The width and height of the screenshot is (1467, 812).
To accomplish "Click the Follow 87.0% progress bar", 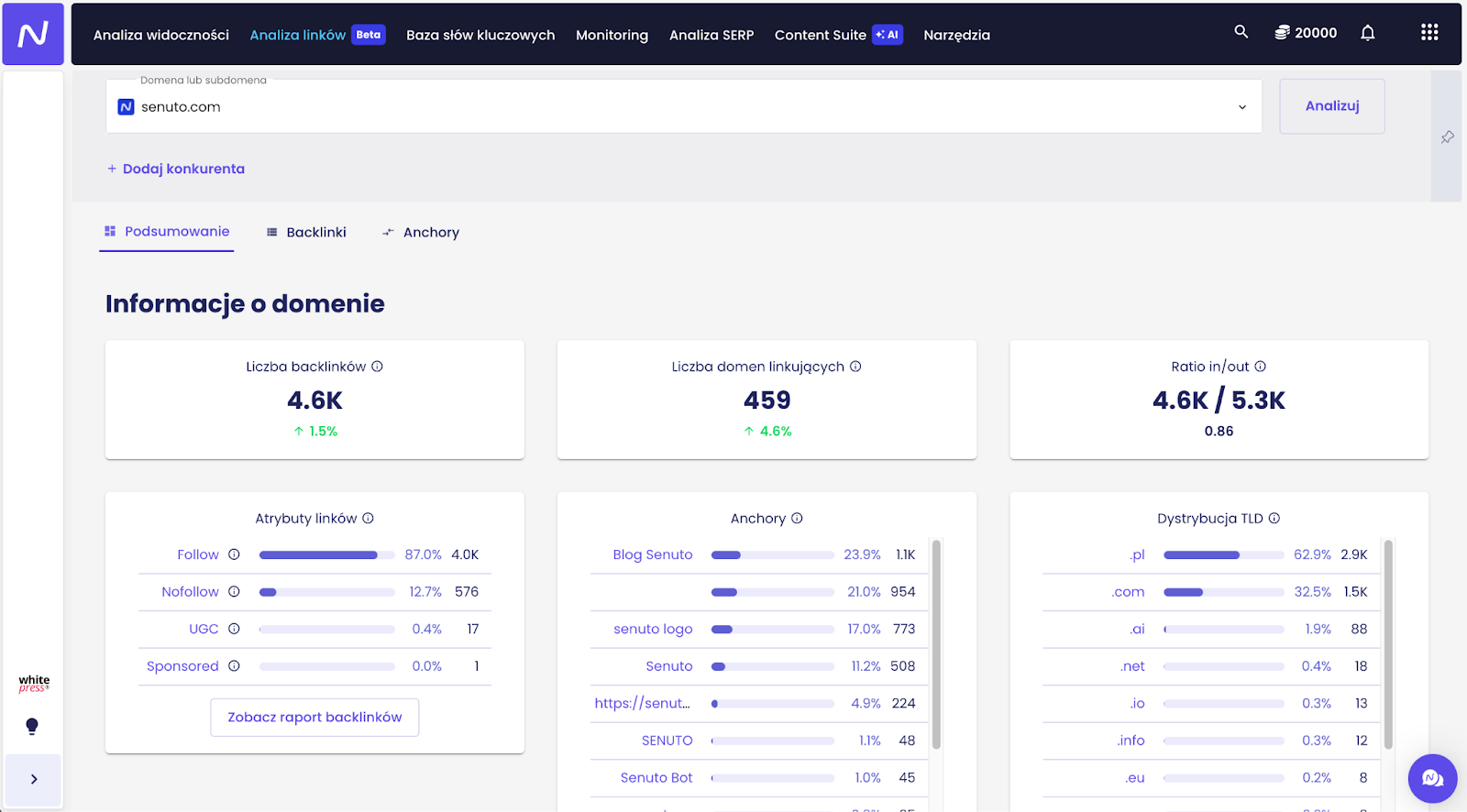I will pos(326,554).
